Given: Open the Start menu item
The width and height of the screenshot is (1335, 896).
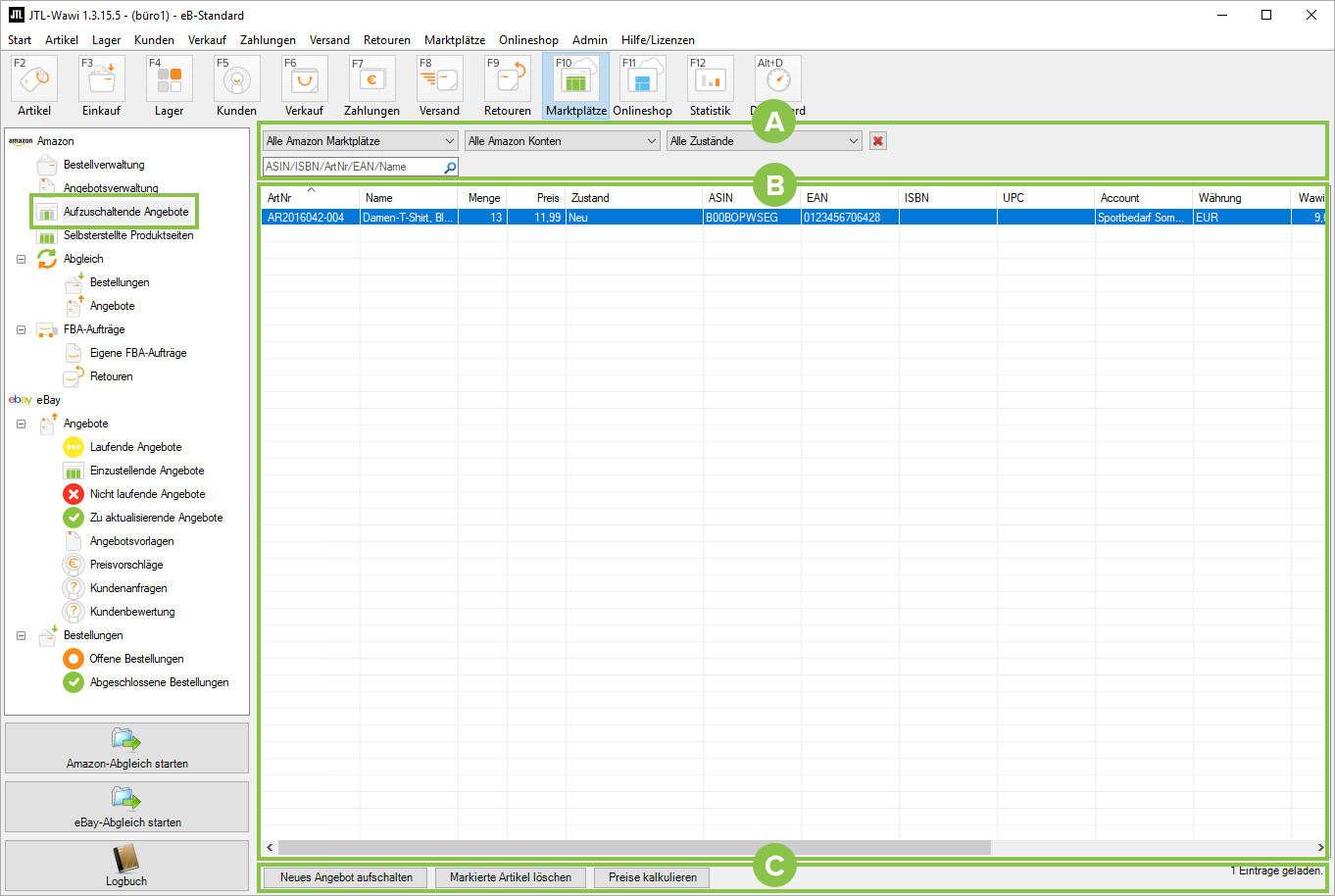Looking at the screenshot, I should click(20, 40).
